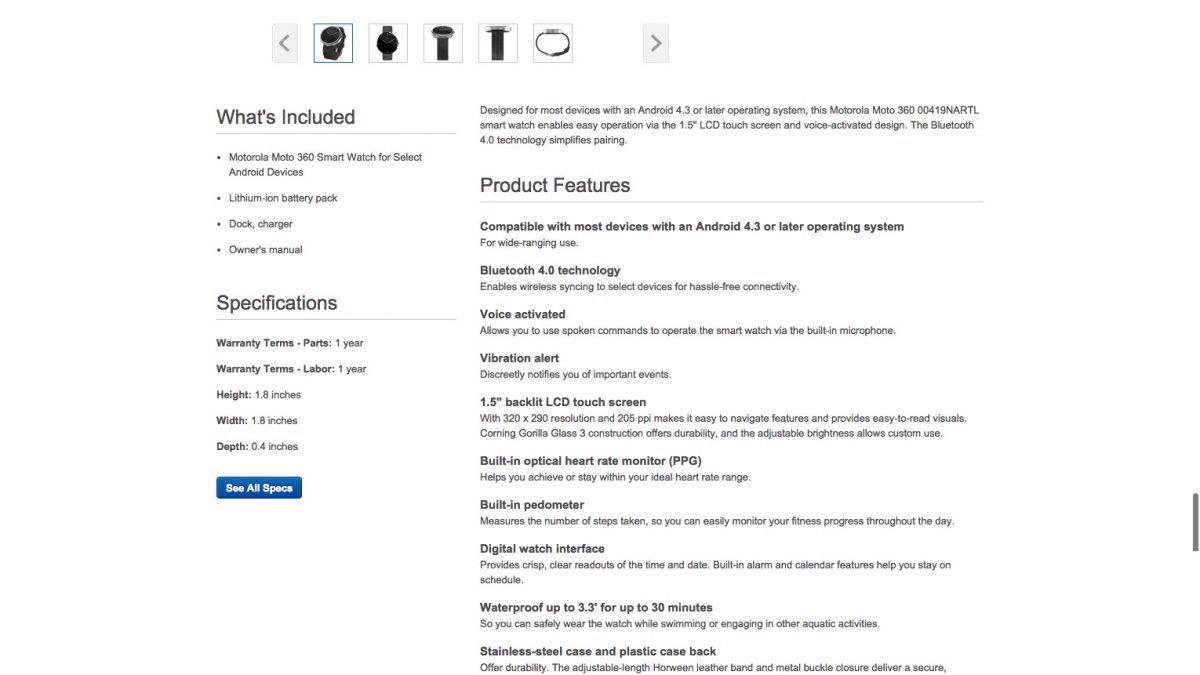Click the page's vertical scrollbar thumb
This screenshot has height=675, width=1200.
(1195, 521)
